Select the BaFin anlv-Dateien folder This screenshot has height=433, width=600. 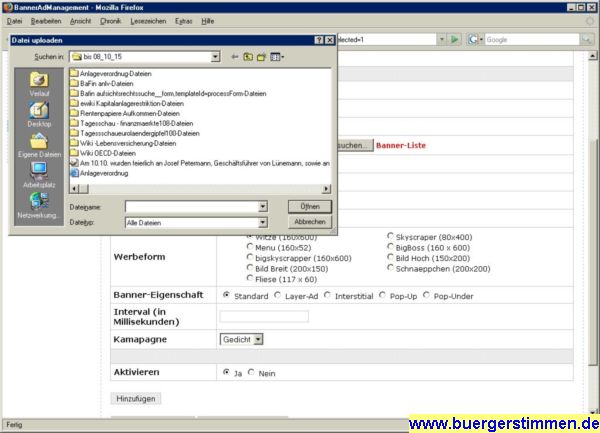102,83
